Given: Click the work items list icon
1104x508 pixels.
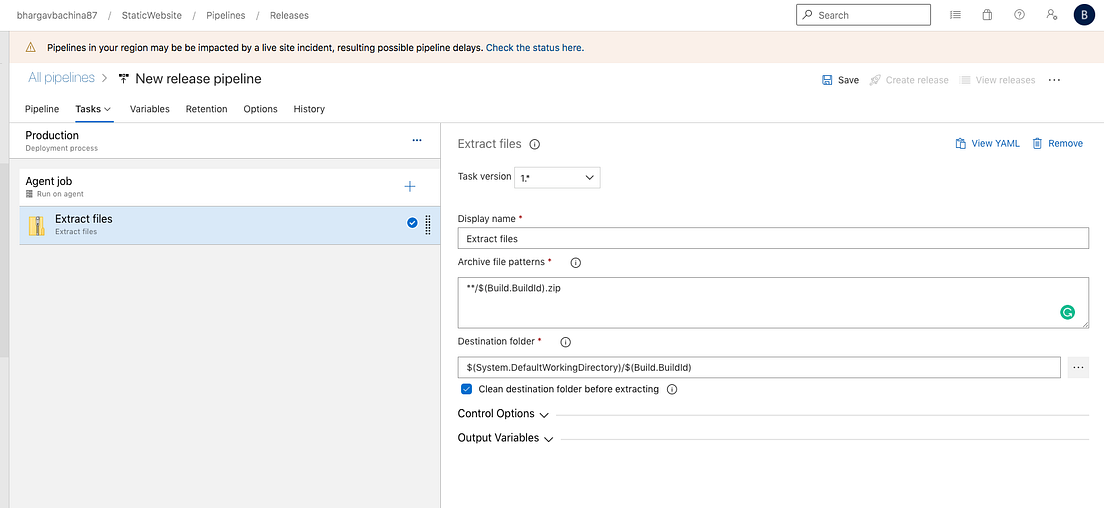Looking at the screenshot, I should click(956, 15).
